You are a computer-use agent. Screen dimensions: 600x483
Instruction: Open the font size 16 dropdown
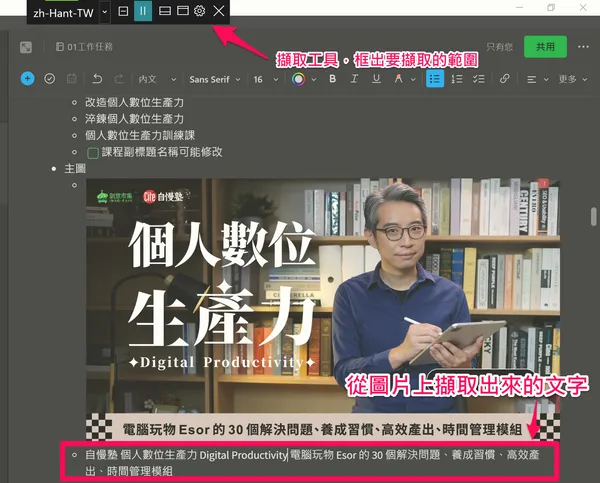tap(266, 79)
